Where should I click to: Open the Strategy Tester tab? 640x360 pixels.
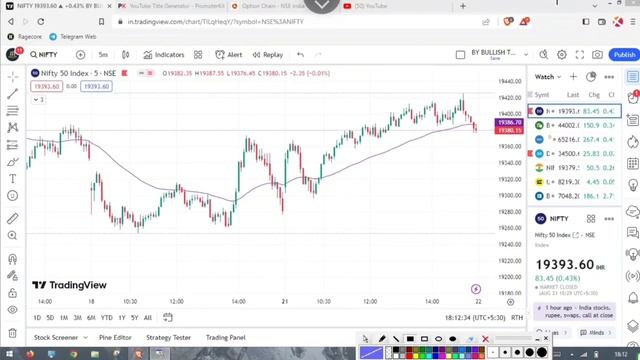point(168,338)
